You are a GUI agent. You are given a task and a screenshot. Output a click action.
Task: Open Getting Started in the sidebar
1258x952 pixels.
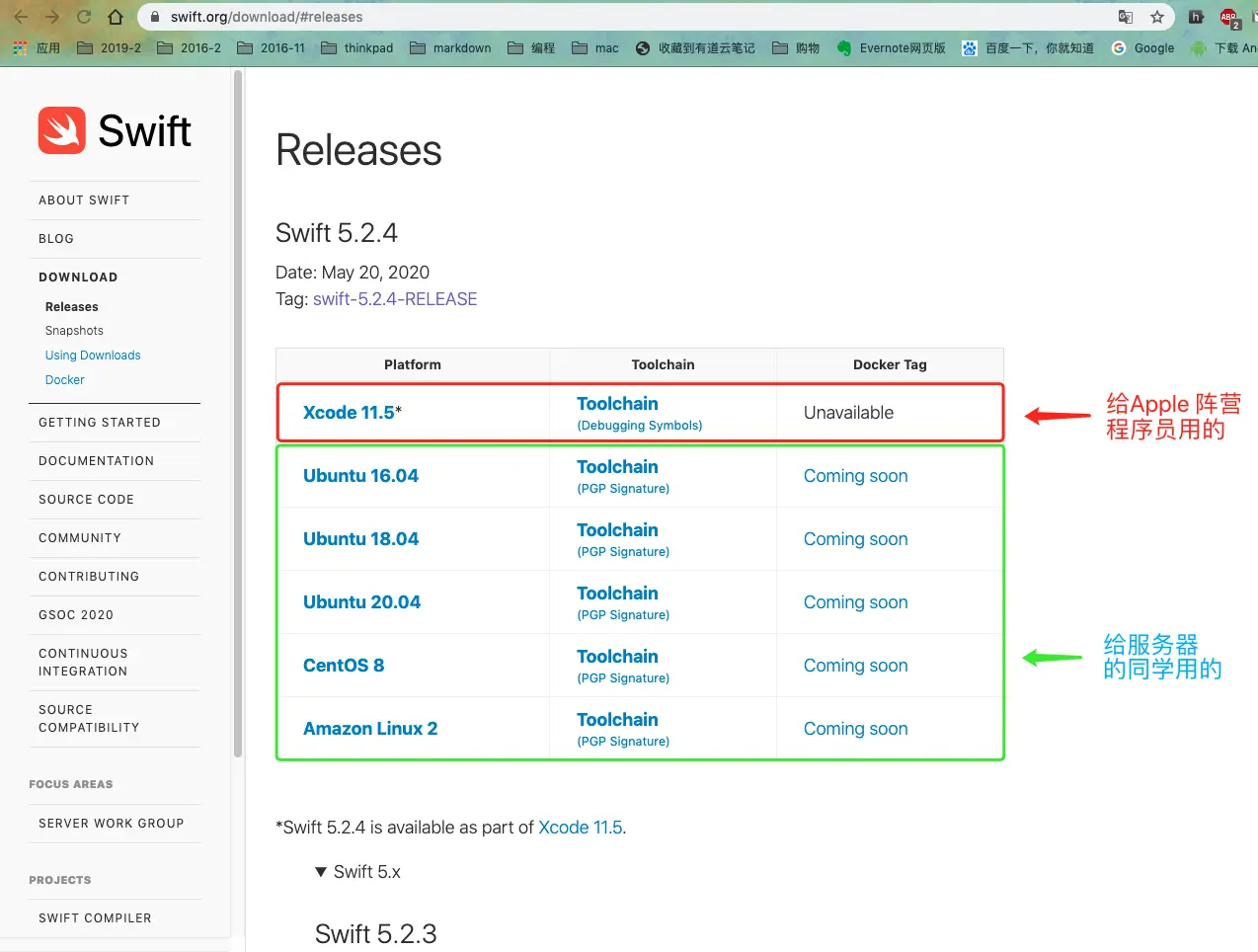pos(100,423)
